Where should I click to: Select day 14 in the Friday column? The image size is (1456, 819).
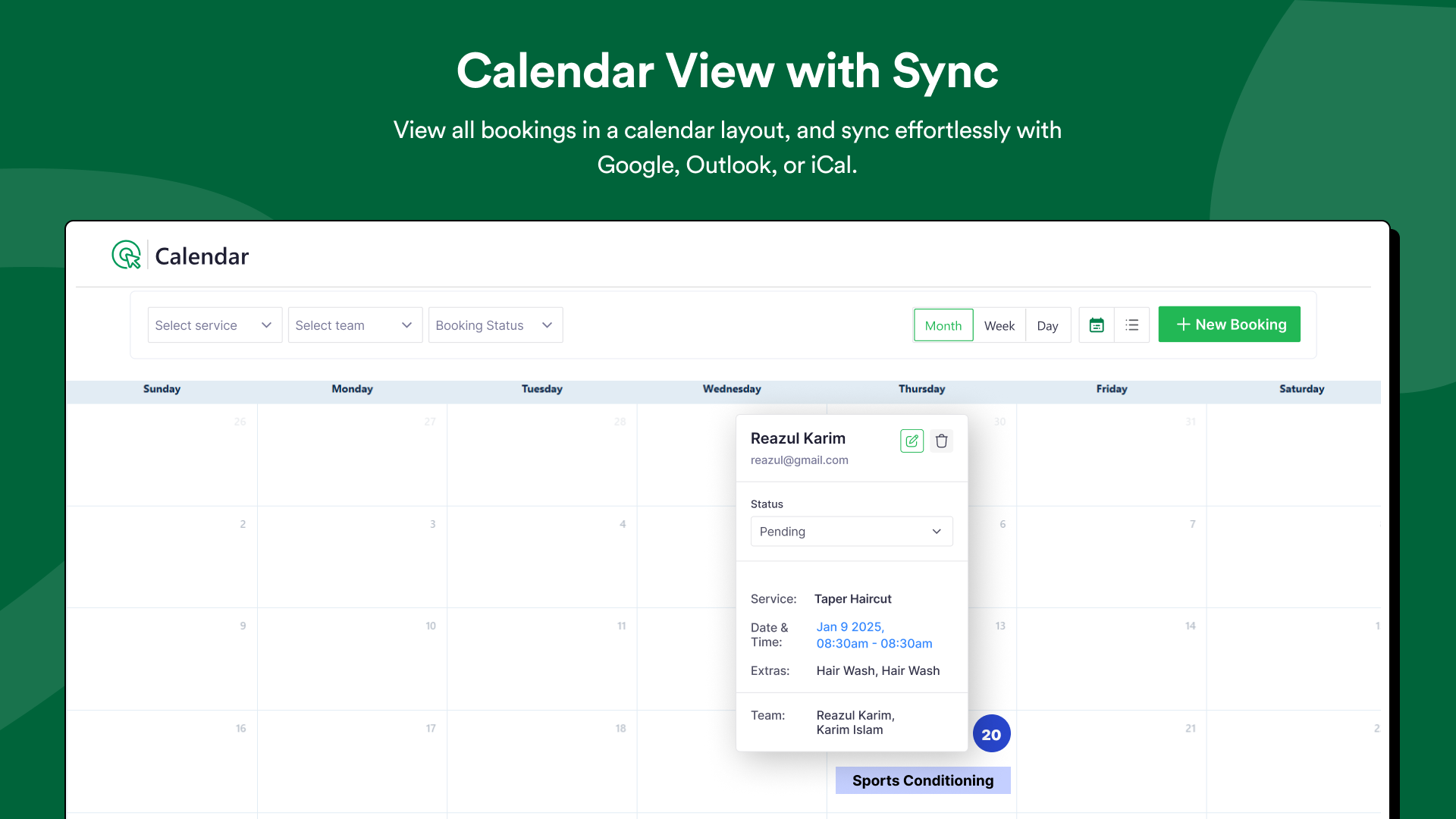point(1191,626)
